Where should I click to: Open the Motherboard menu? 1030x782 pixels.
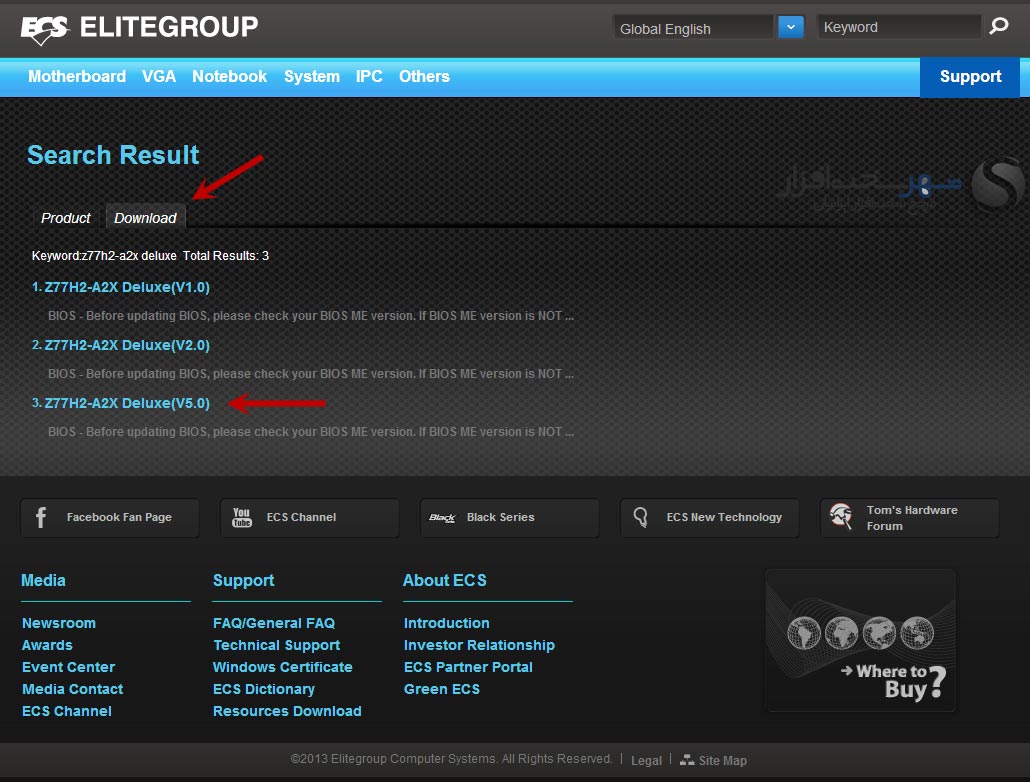pyautogui.click(x=77, y=77)
